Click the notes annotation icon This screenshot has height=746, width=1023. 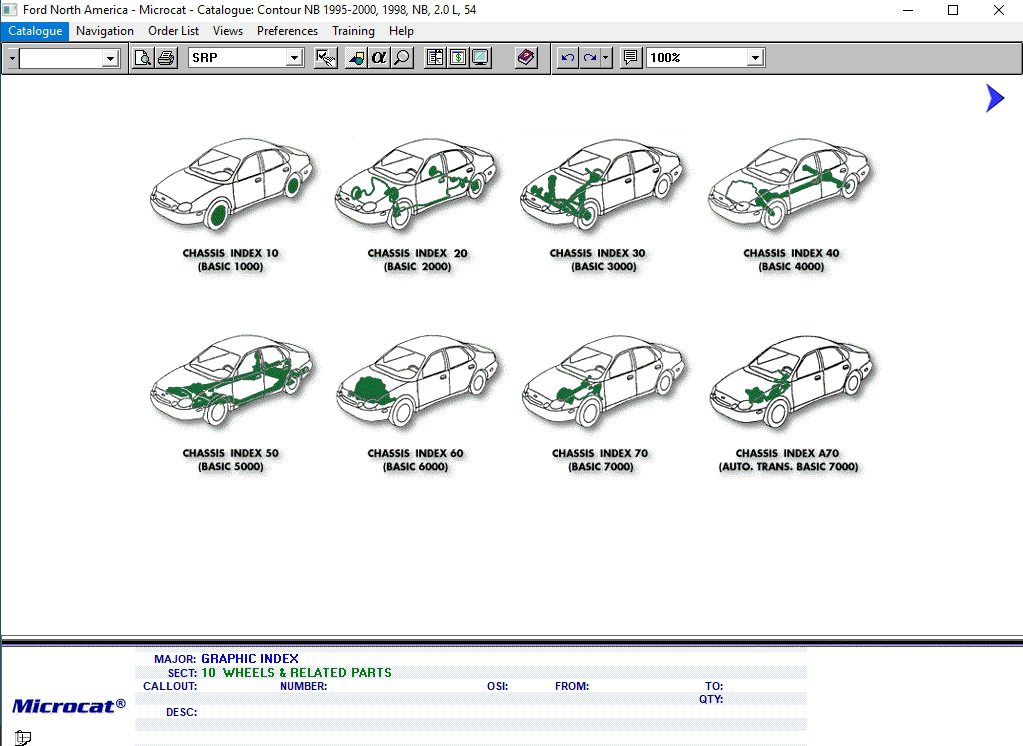tap(629, 57)
